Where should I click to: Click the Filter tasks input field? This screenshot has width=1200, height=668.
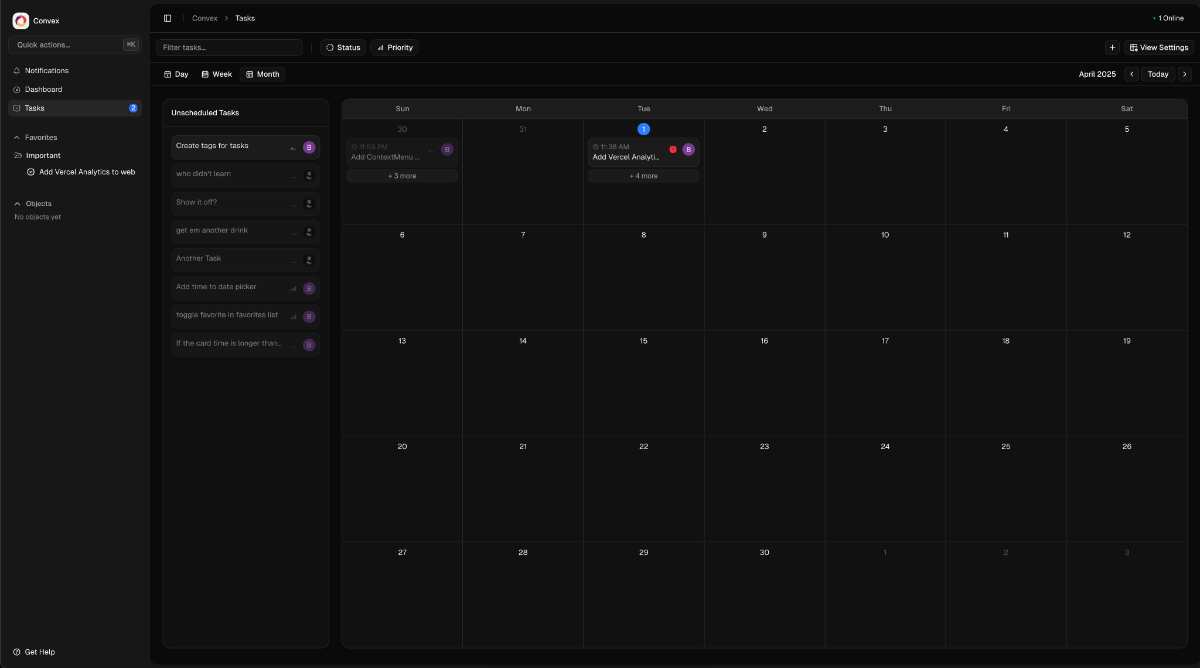point(230,47)
